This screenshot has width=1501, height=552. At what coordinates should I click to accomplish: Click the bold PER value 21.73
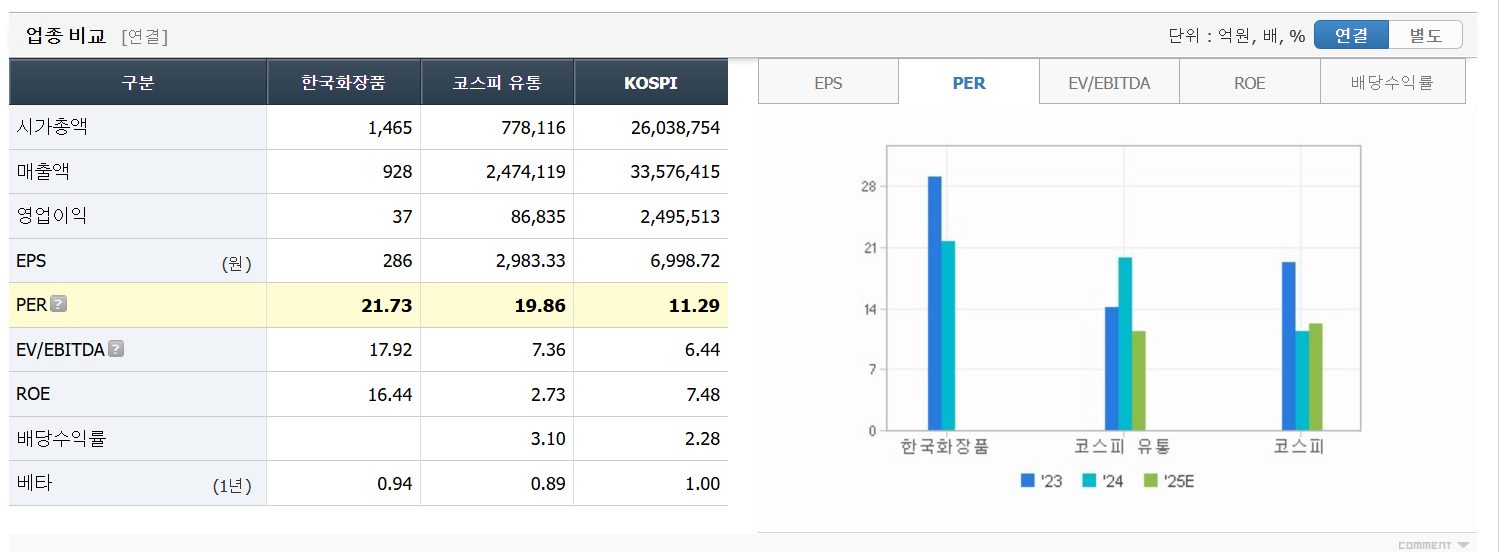pos(387,305)
